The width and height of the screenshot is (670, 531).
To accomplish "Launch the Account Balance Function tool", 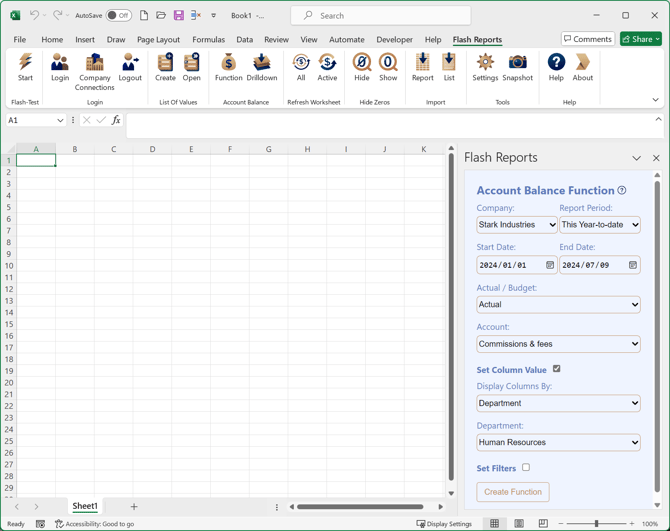I will pyautogui.click(x=229, y=67).
